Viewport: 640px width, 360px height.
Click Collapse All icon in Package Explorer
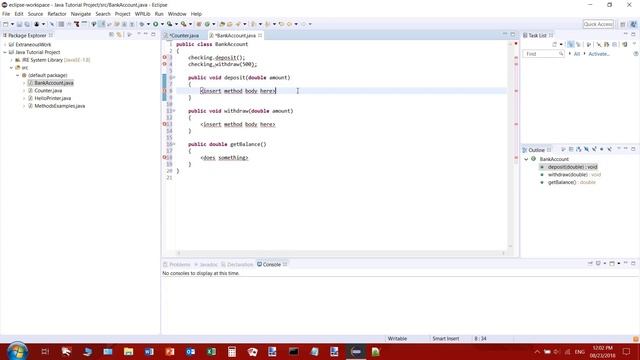click(x=111, y=35)
